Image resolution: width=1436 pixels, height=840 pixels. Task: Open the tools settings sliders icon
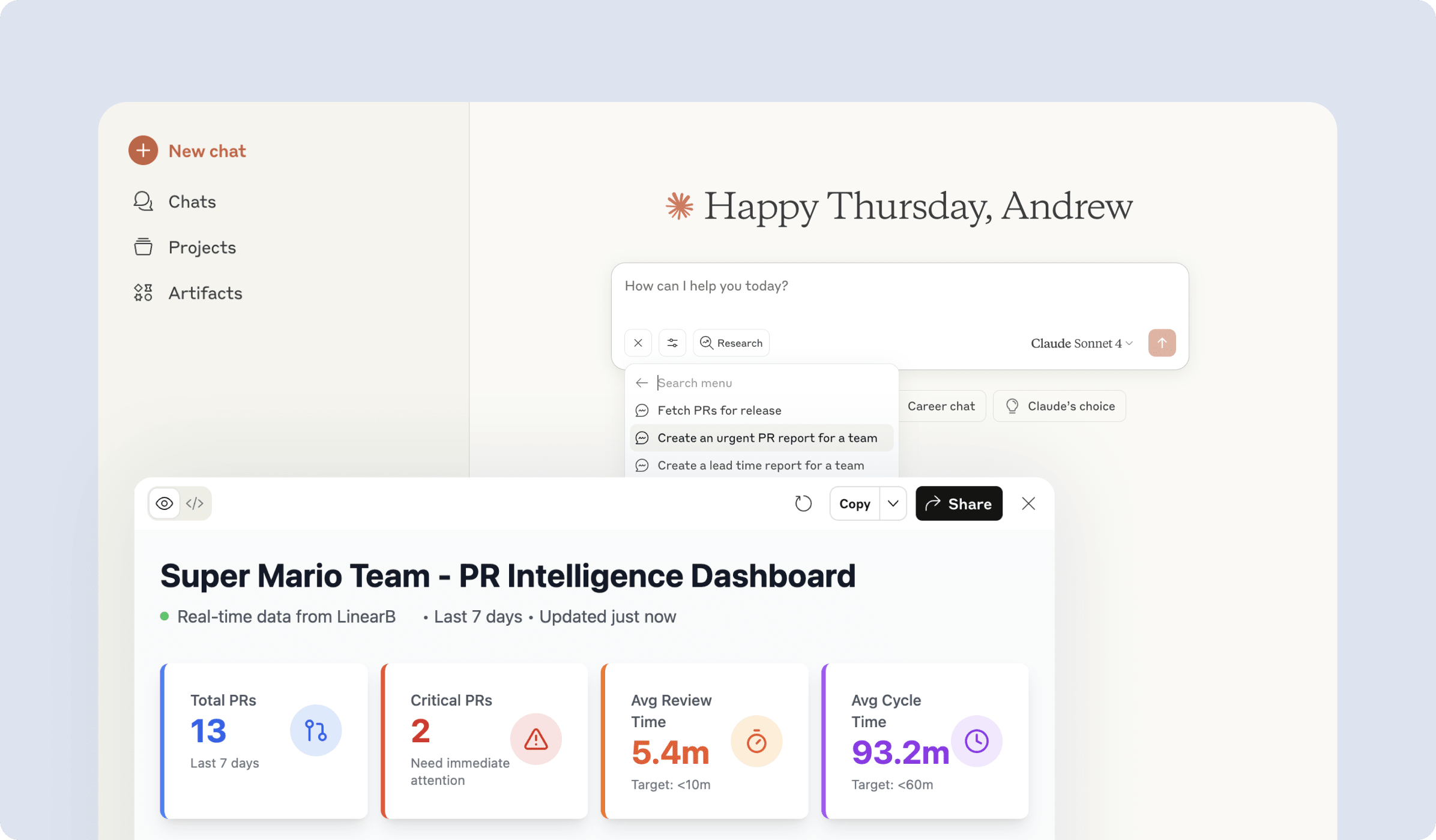[x=672, y=343]
